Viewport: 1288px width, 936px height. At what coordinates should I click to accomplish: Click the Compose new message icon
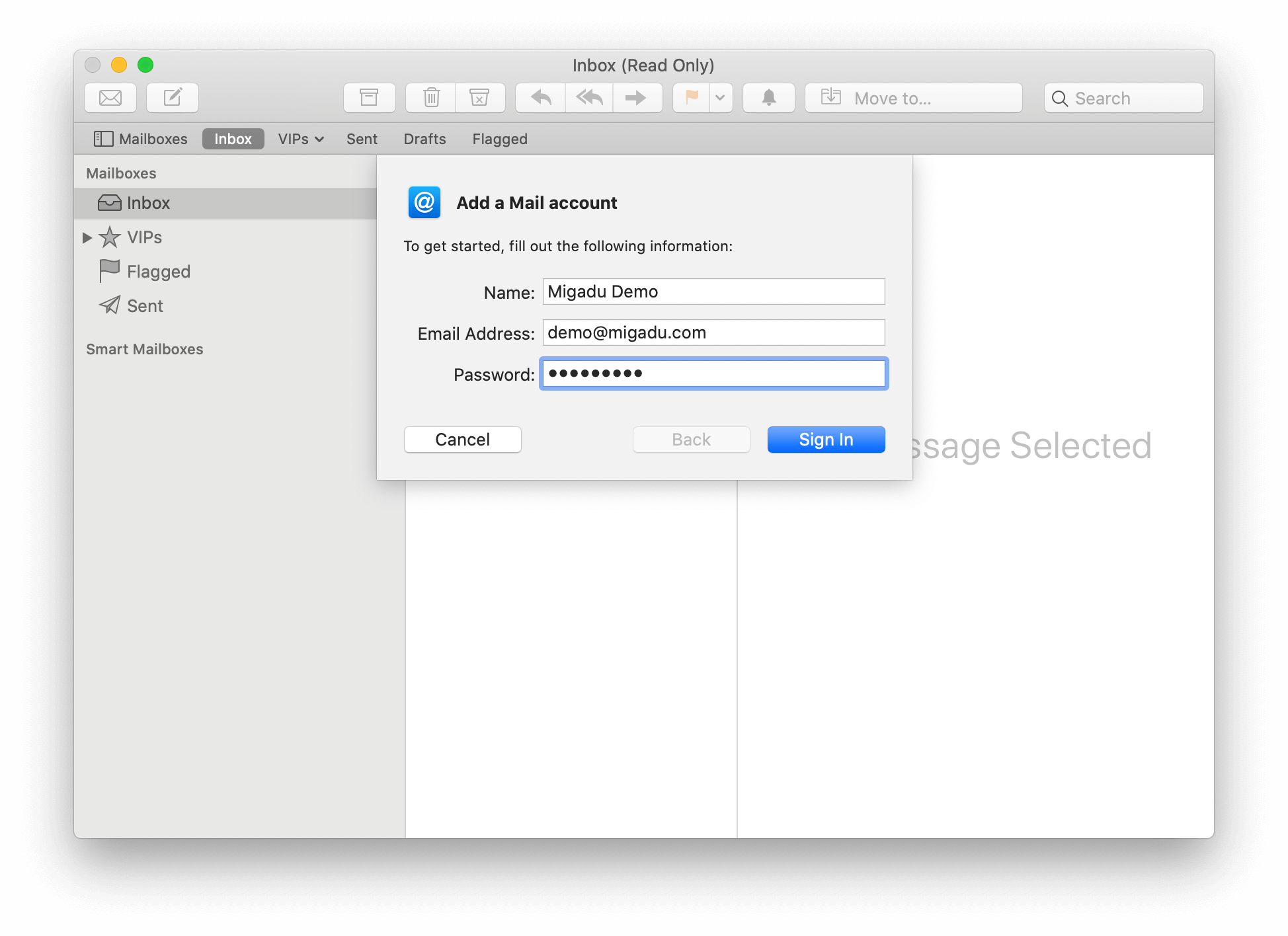coord(173,98)
